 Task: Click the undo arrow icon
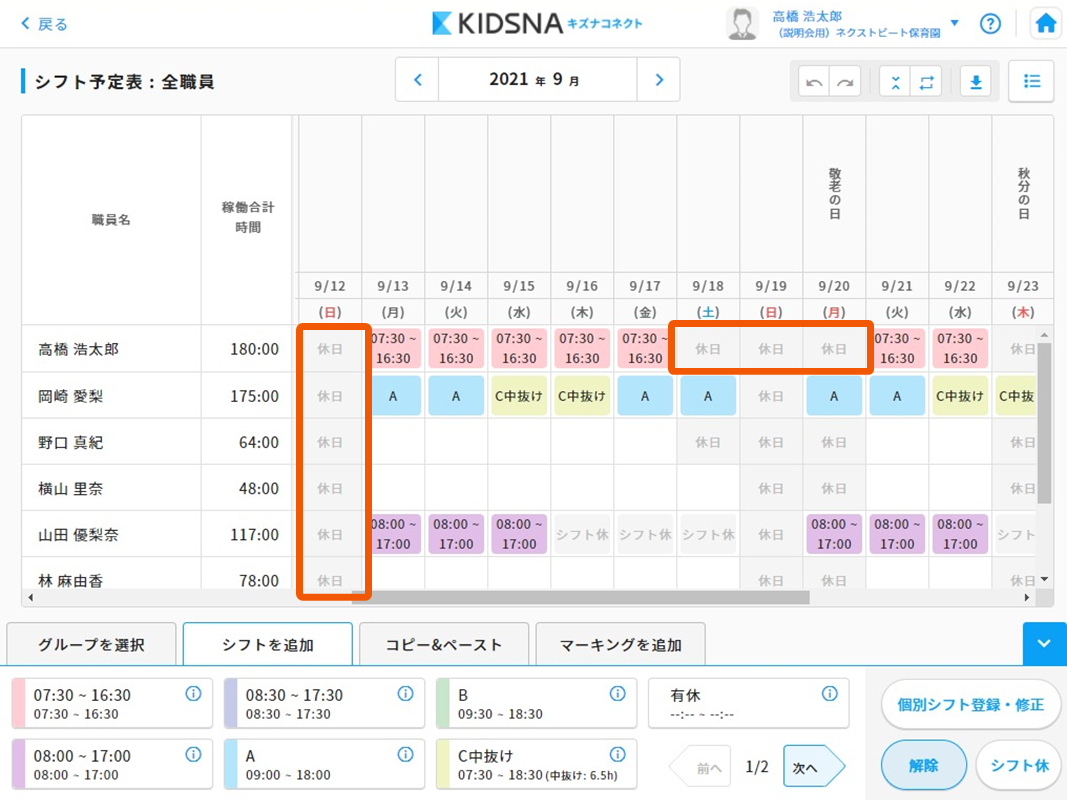815,82
